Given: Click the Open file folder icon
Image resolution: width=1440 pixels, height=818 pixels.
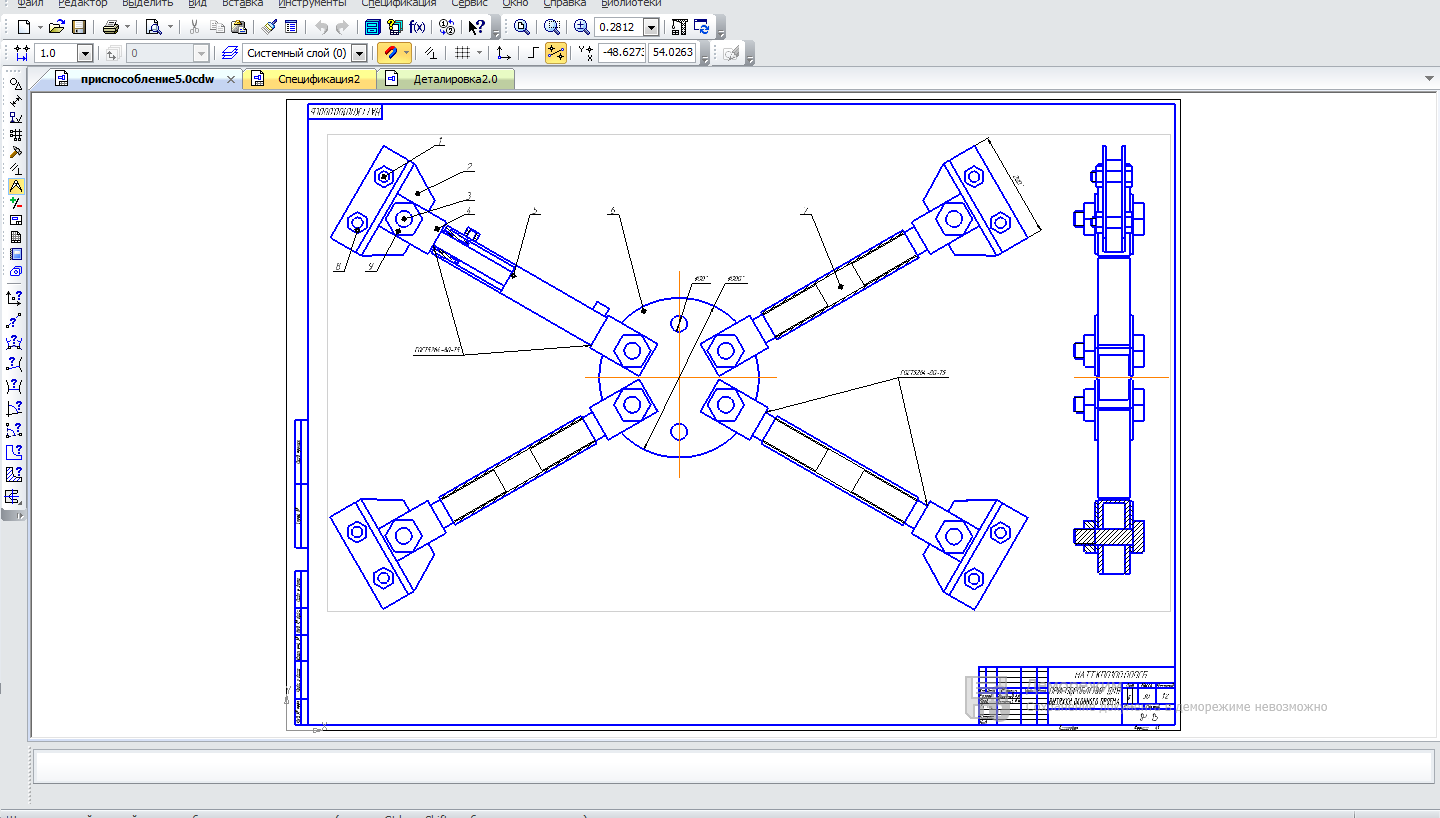Looking at the screenshot, I should (57, 27).
